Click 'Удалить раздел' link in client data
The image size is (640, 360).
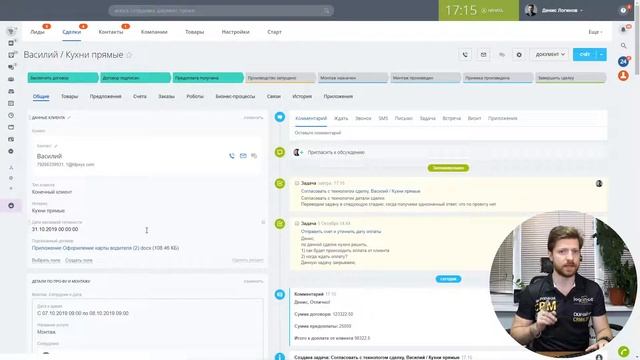tap(247, 260)
